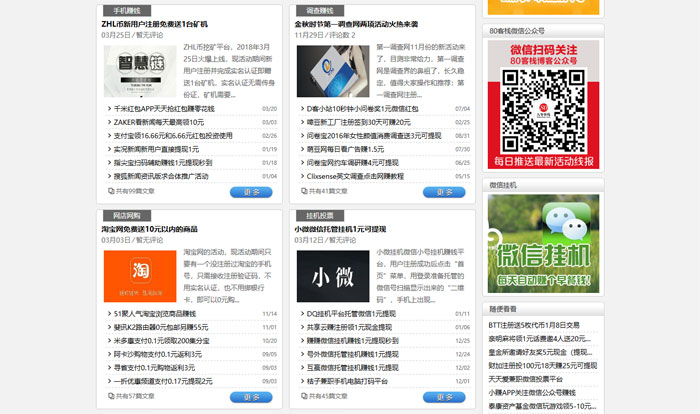Open article ZHL币新用户注册免费送1台矿机
Viewport: 700px width, 414px height.
154,24
